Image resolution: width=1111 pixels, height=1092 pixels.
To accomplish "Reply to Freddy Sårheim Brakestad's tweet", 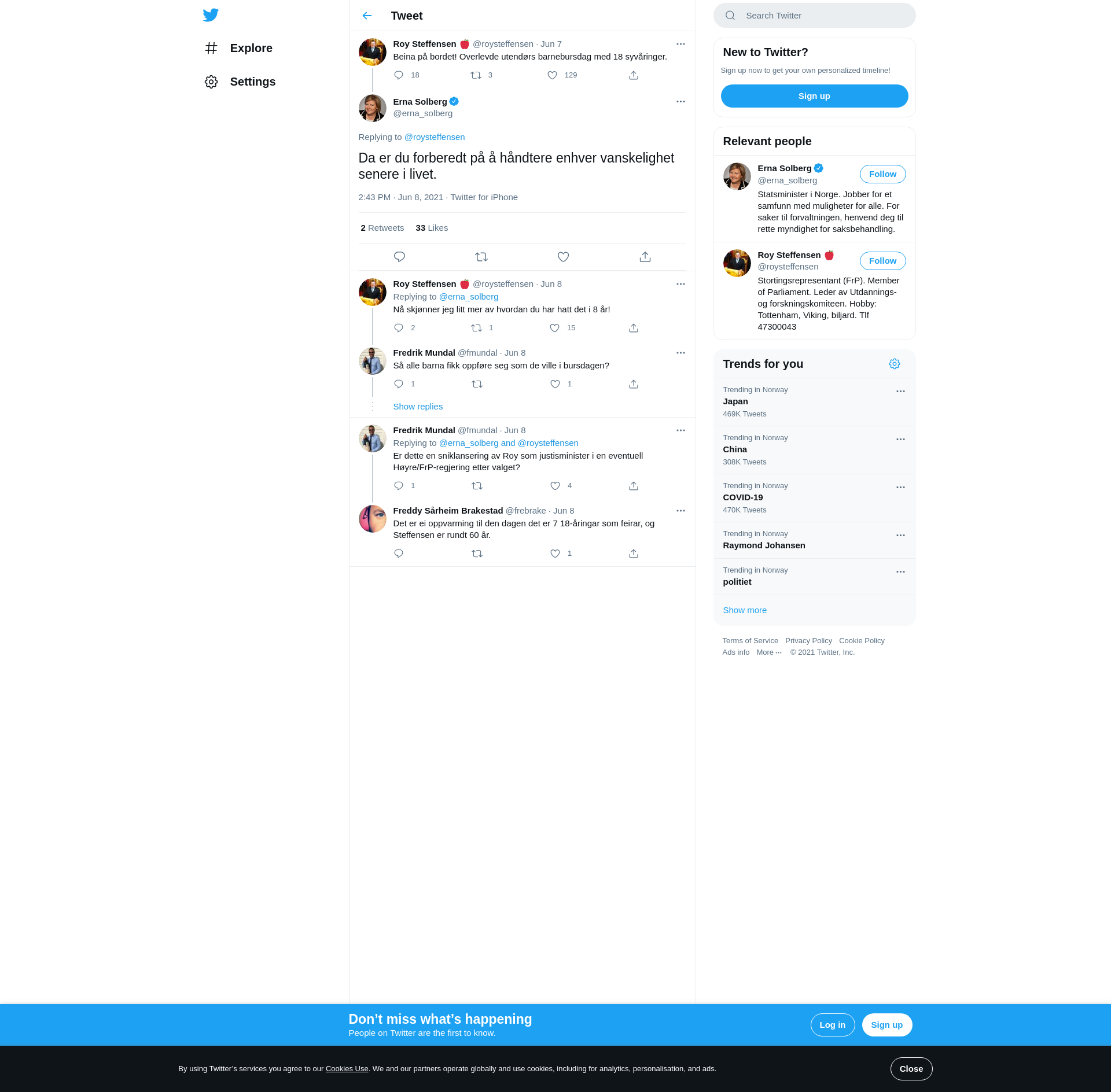I will 399,554.
